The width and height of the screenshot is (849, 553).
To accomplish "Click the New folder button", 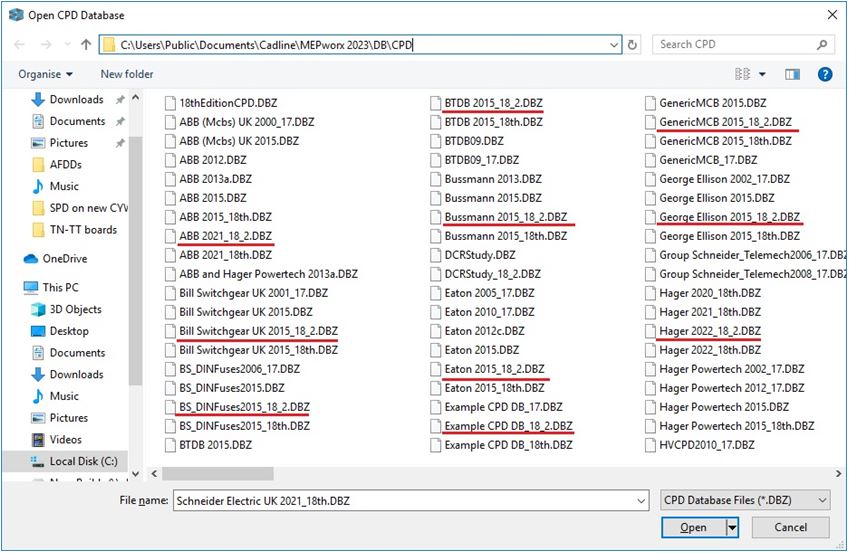I will [x=127, y=74].
